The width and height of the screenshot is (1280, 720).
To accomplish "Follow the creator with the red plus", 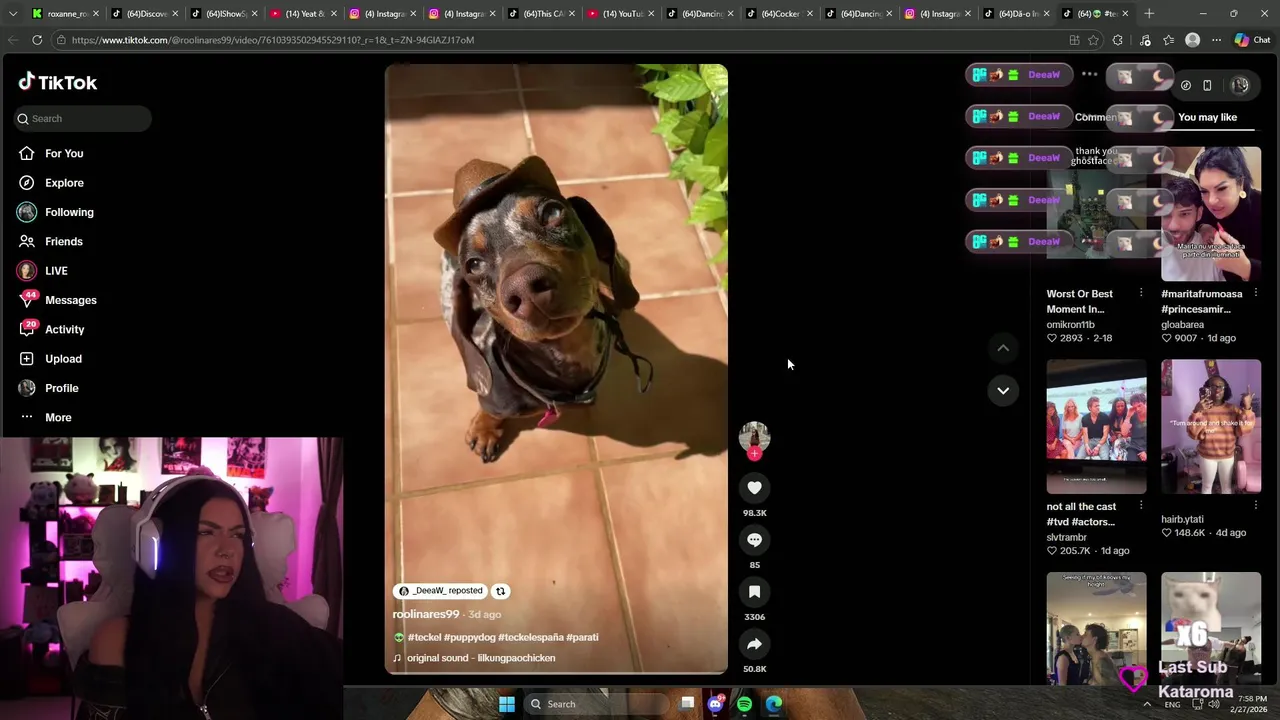I will 754,454.
